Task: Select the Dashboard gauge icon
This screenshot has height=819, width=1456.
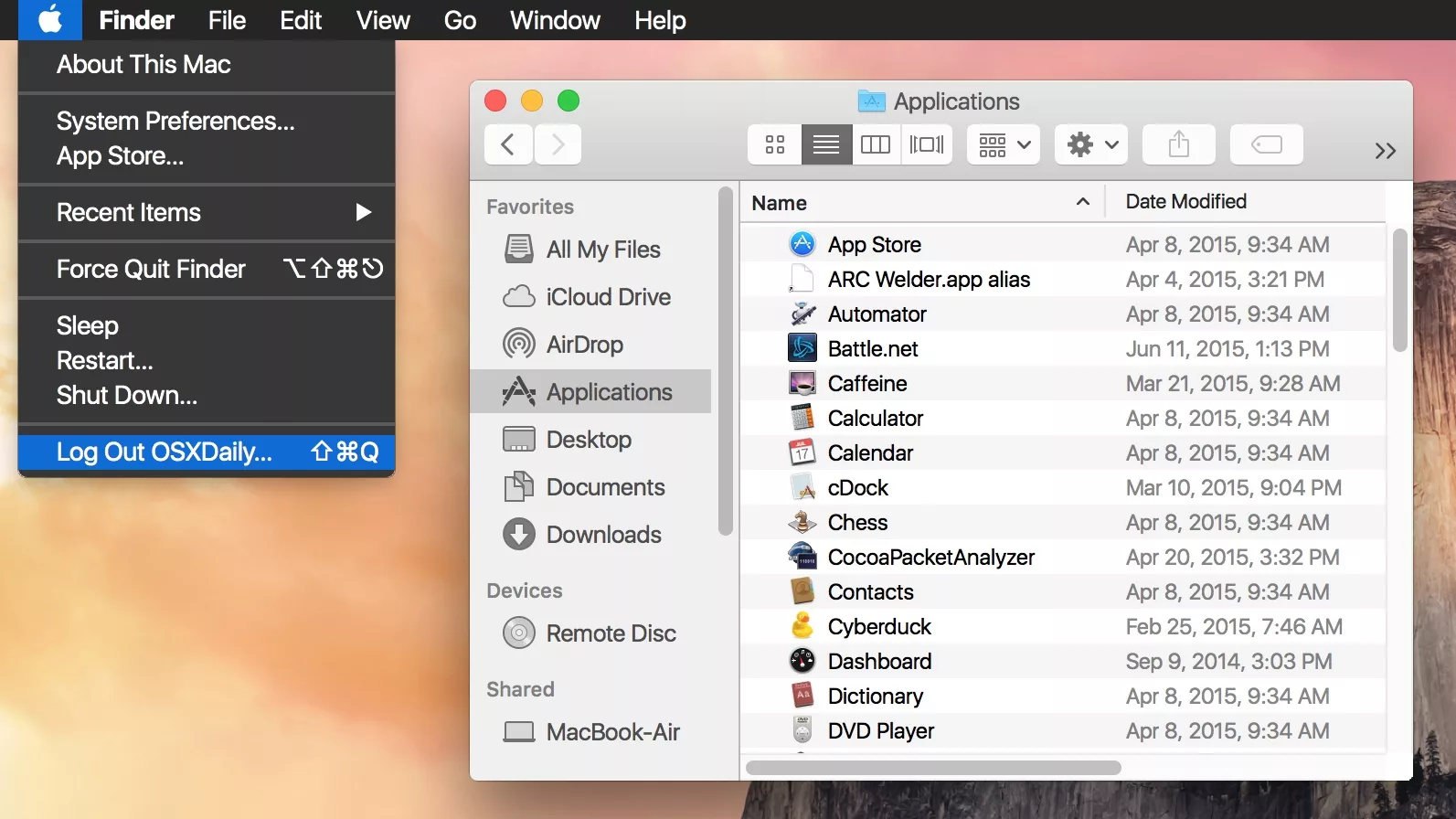Action: (x=802, y=661)
